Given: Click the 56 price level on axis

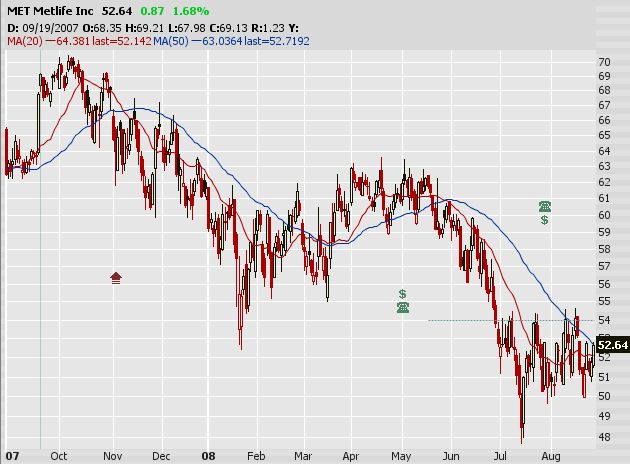Looking at the screenshot, I should 604,284.
